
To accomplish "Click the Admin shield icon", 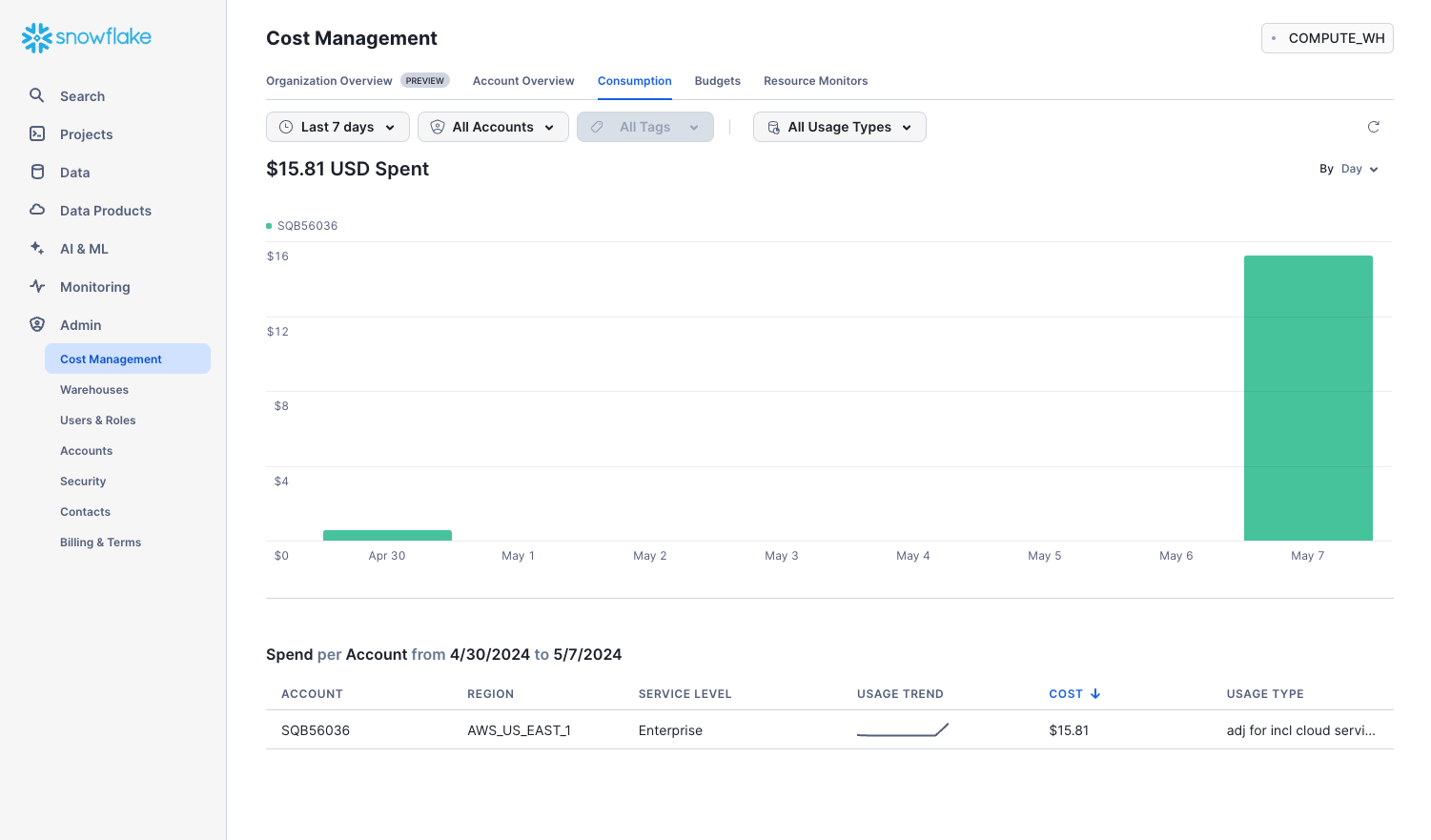I will 37,324.
